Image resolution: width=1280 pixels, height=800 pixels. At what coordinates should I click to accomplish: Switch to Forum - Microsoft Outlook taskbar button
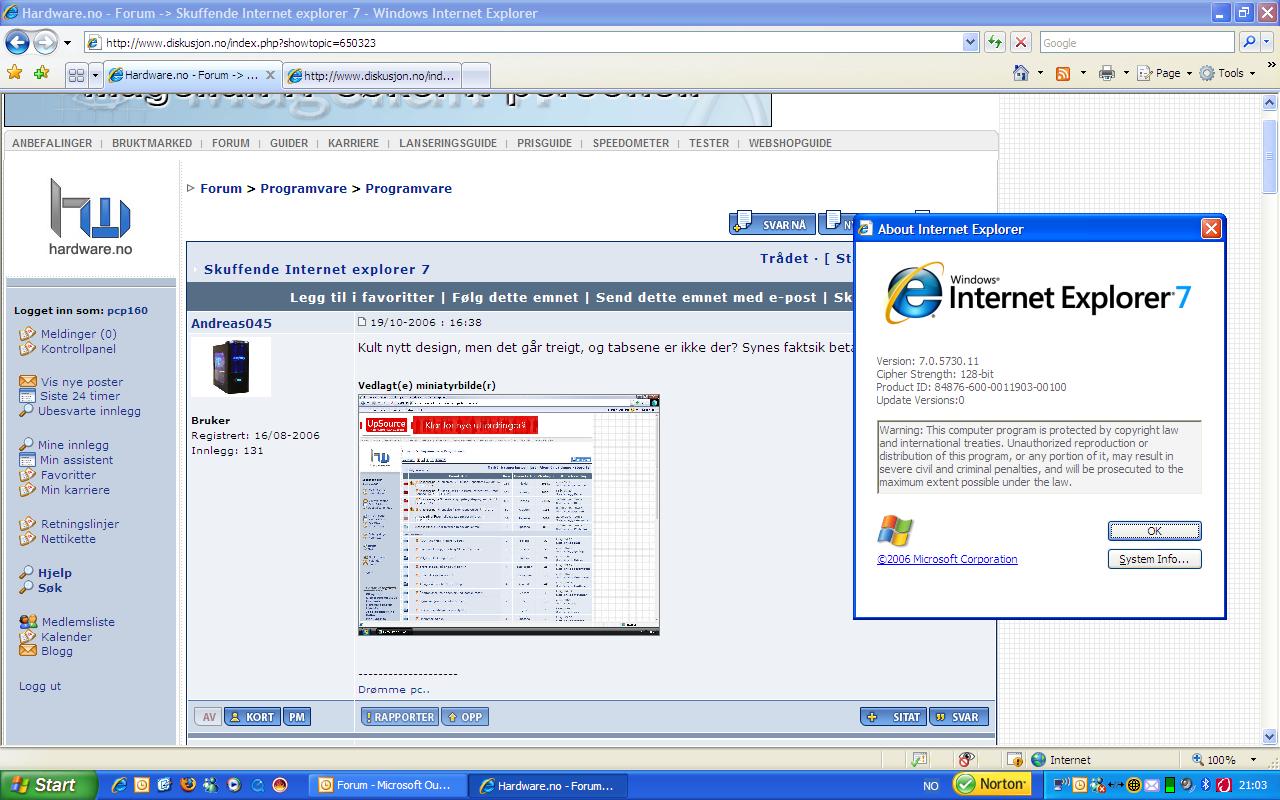[387, 785]
